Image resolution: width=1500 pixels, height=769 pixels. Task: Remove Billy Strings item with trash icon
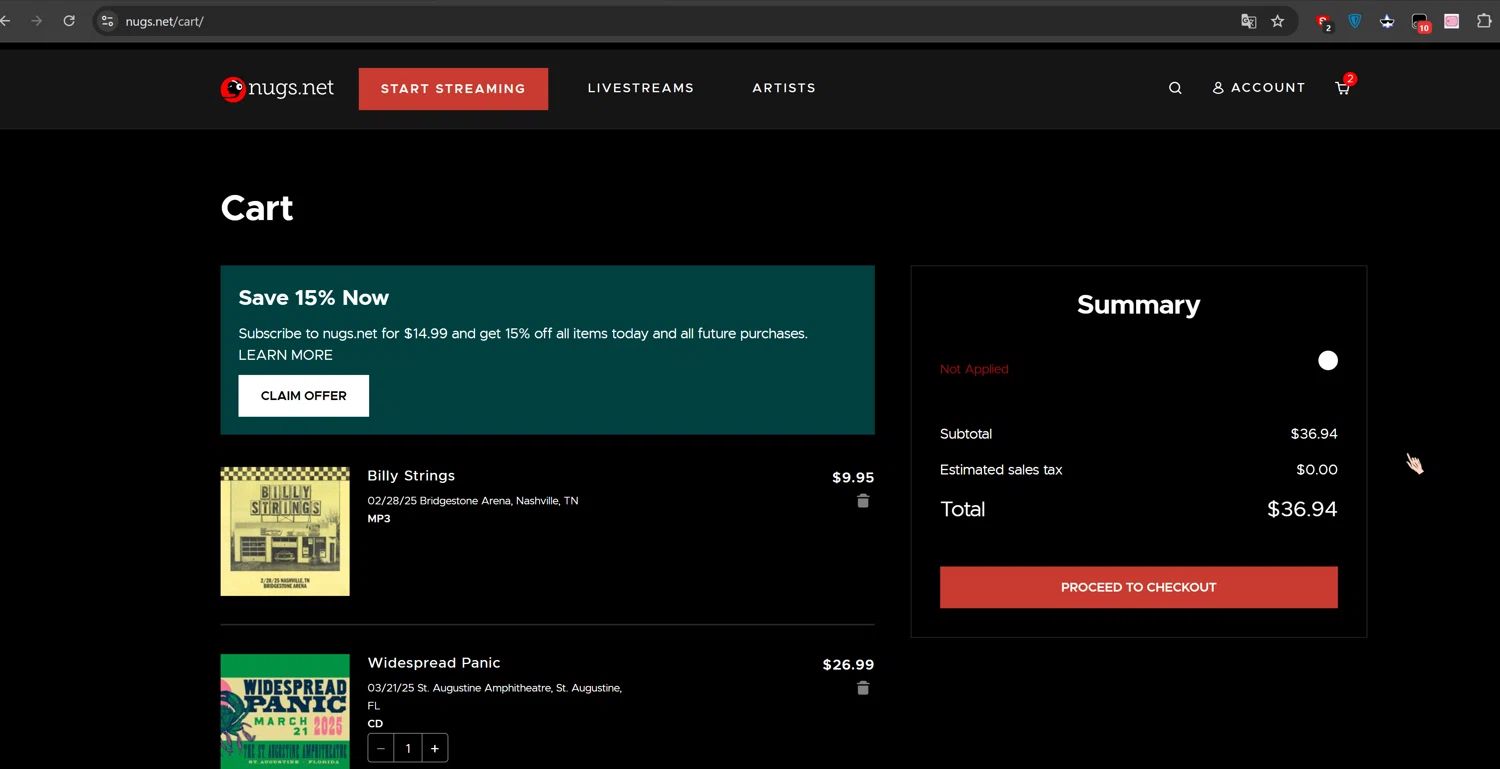click(x=863, y=501)
